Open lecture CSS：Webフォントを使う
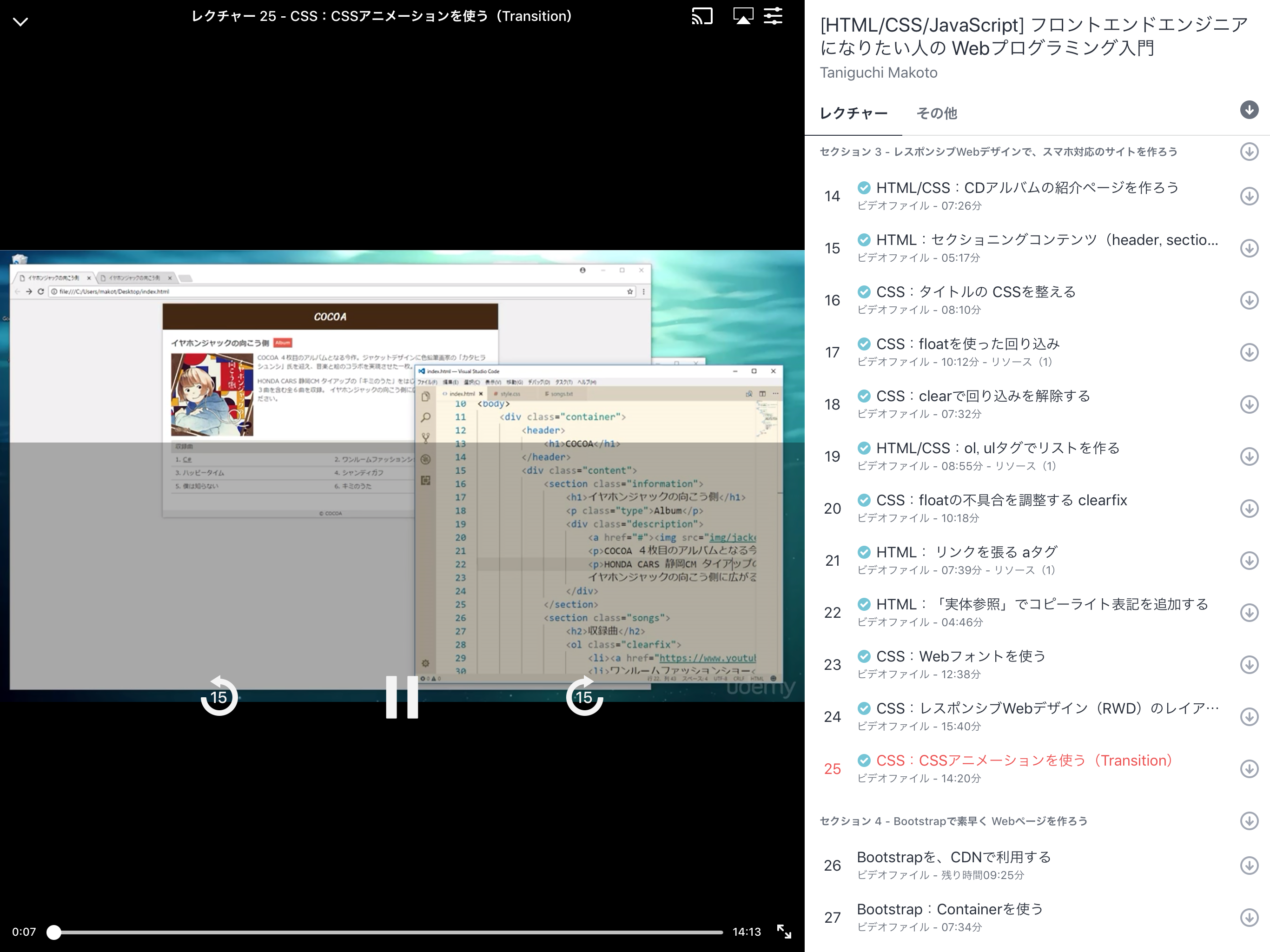 pos(961,656)
